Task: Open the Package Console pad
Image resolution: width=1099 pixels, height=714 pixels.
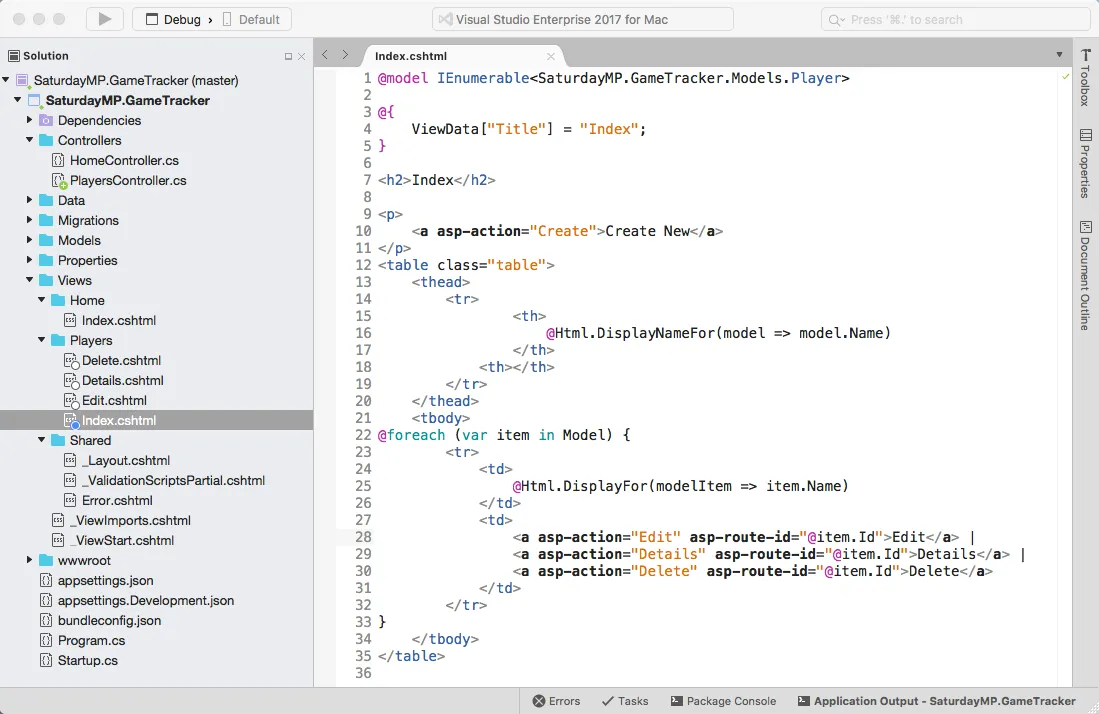Action: pos(723,701)
